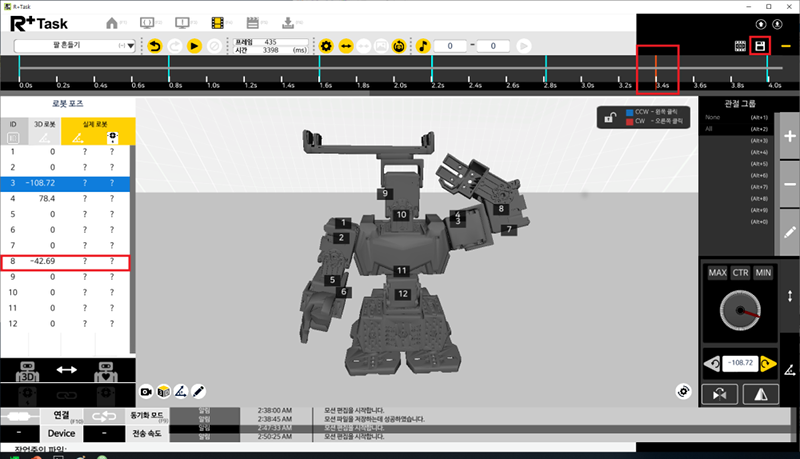Edit joint group with pencil icon
This screenshot has width=800, height=459.
tap(789, 232)
